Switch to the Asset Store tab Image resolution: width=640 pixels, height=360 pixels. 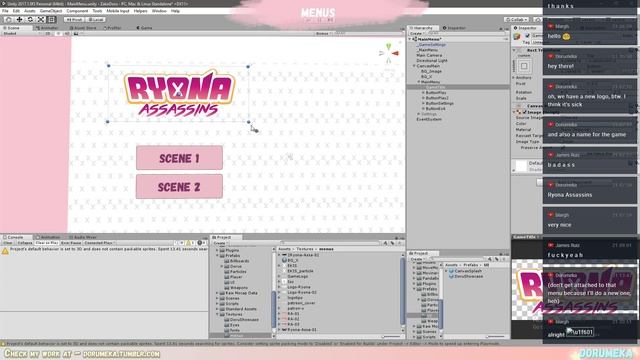coord(83,28)
